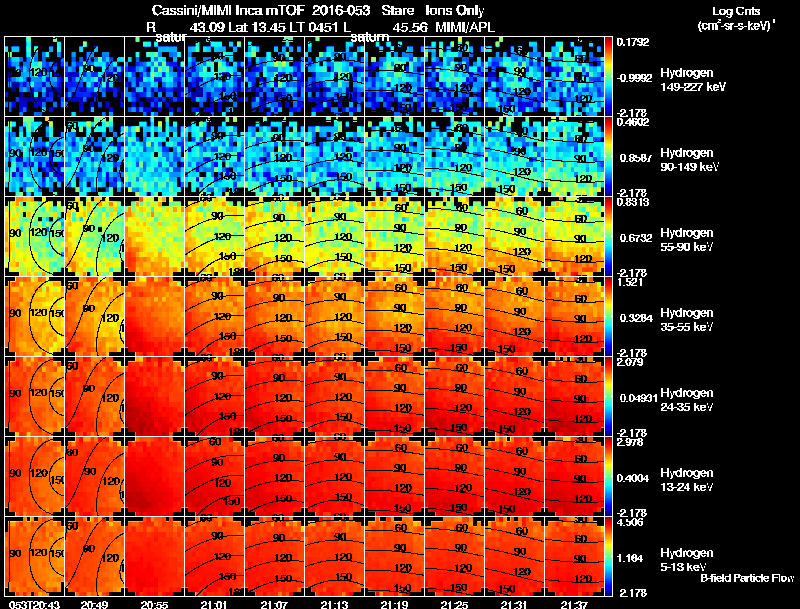Screen dimensions: 800x609
Task: Click the '20:55' time axis label
Action: [x=154, y=604]
